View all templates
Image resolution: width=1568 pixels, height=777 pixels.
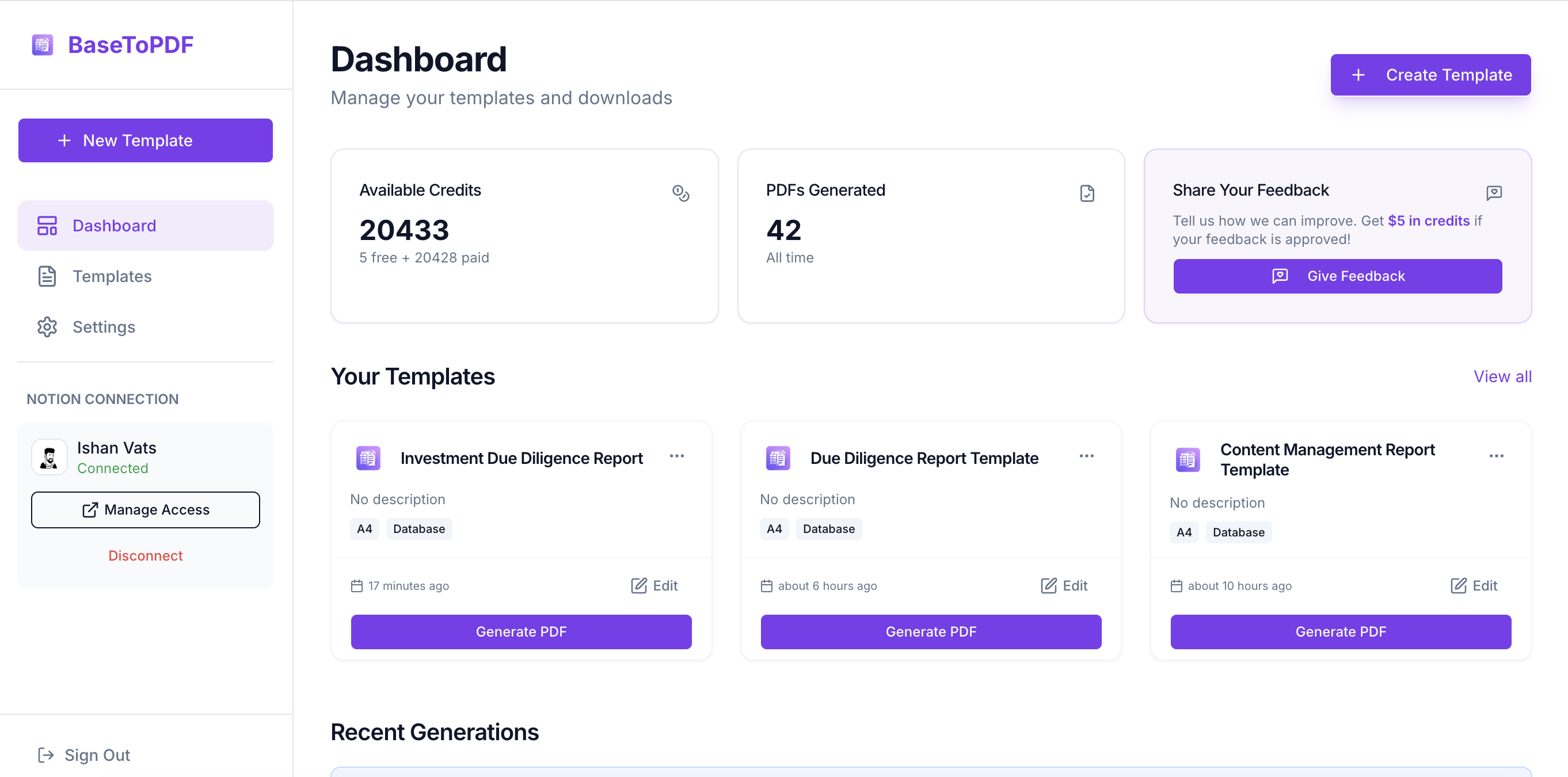pyautogui.click(x=1502, y=376)
